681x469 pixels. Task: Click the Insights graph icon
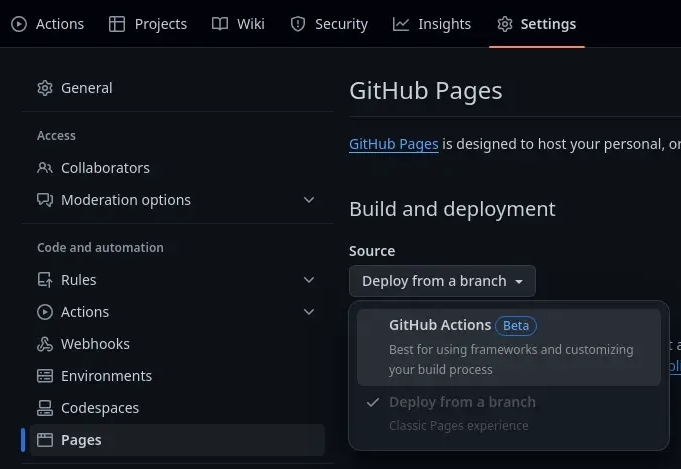click(400, 24)
